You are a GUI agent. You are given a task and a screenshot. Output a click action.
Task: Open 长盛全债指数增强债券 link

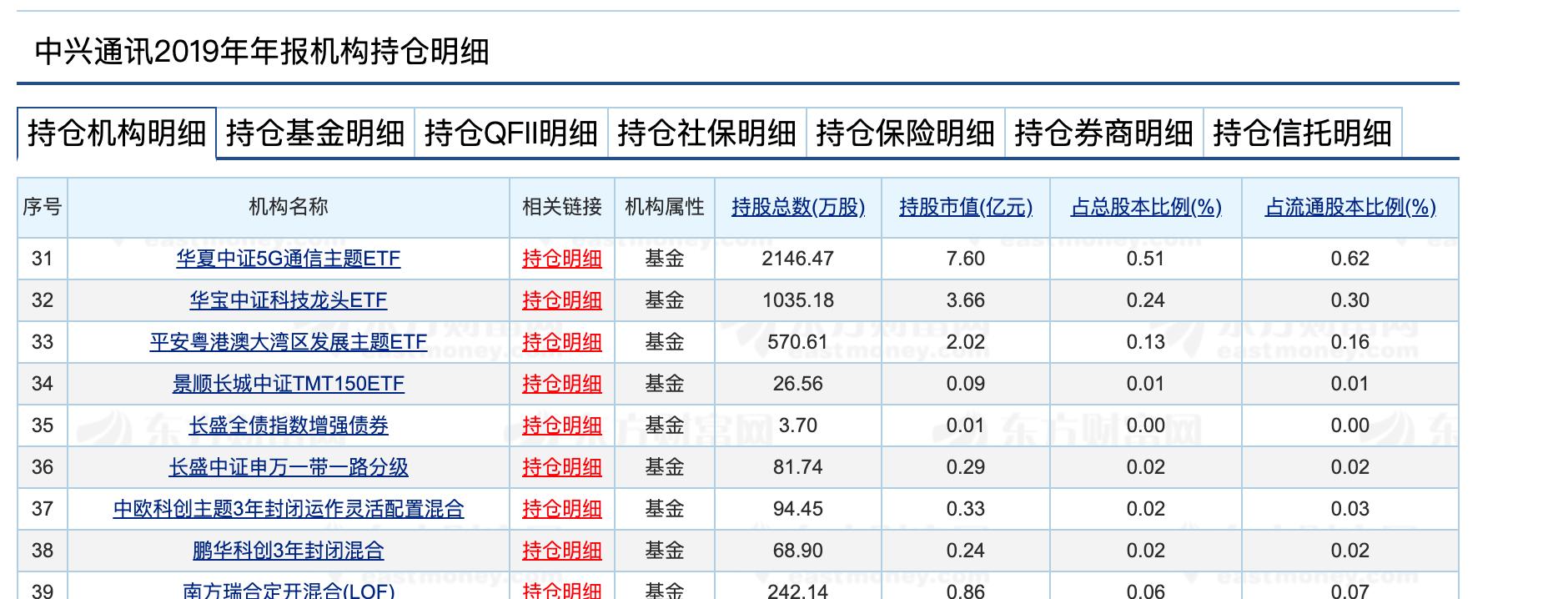point(289,425)
